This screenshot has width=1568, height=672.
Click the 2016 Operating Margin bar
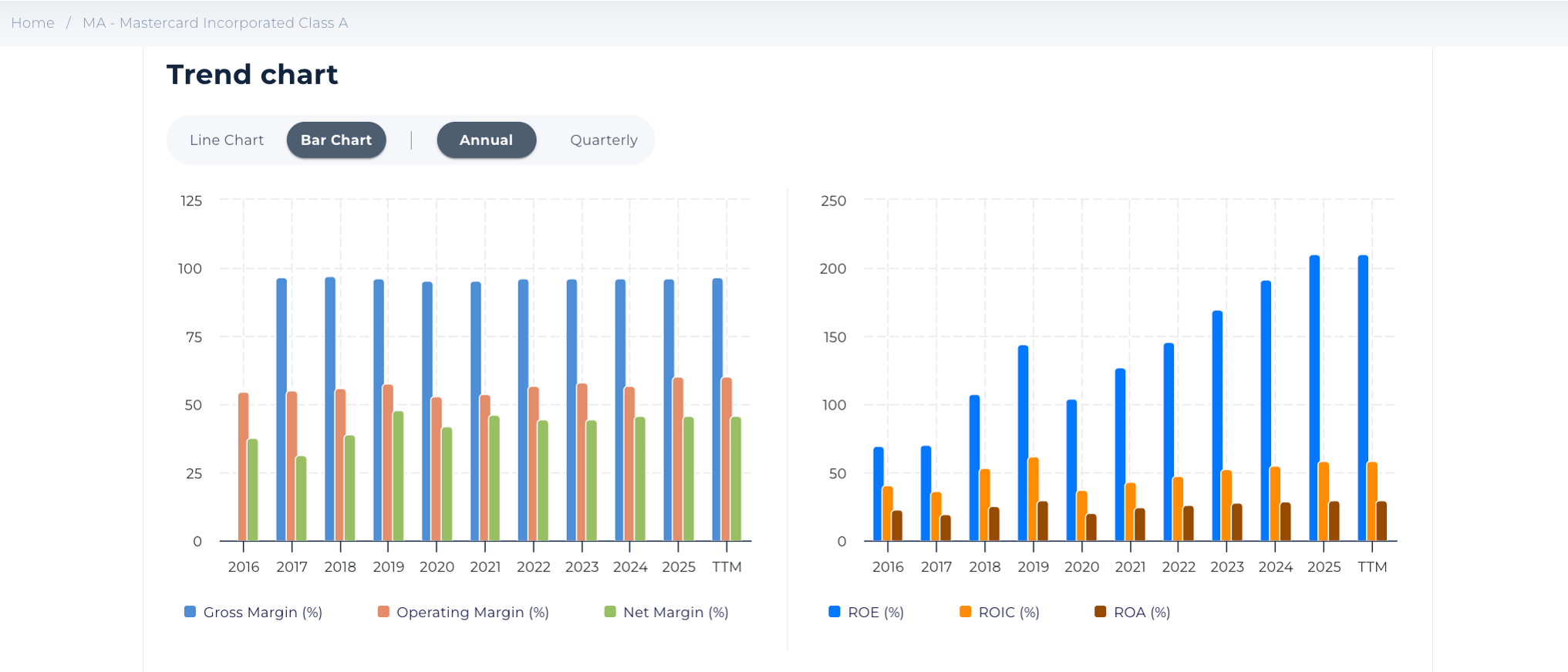click(x=244, y=466)
